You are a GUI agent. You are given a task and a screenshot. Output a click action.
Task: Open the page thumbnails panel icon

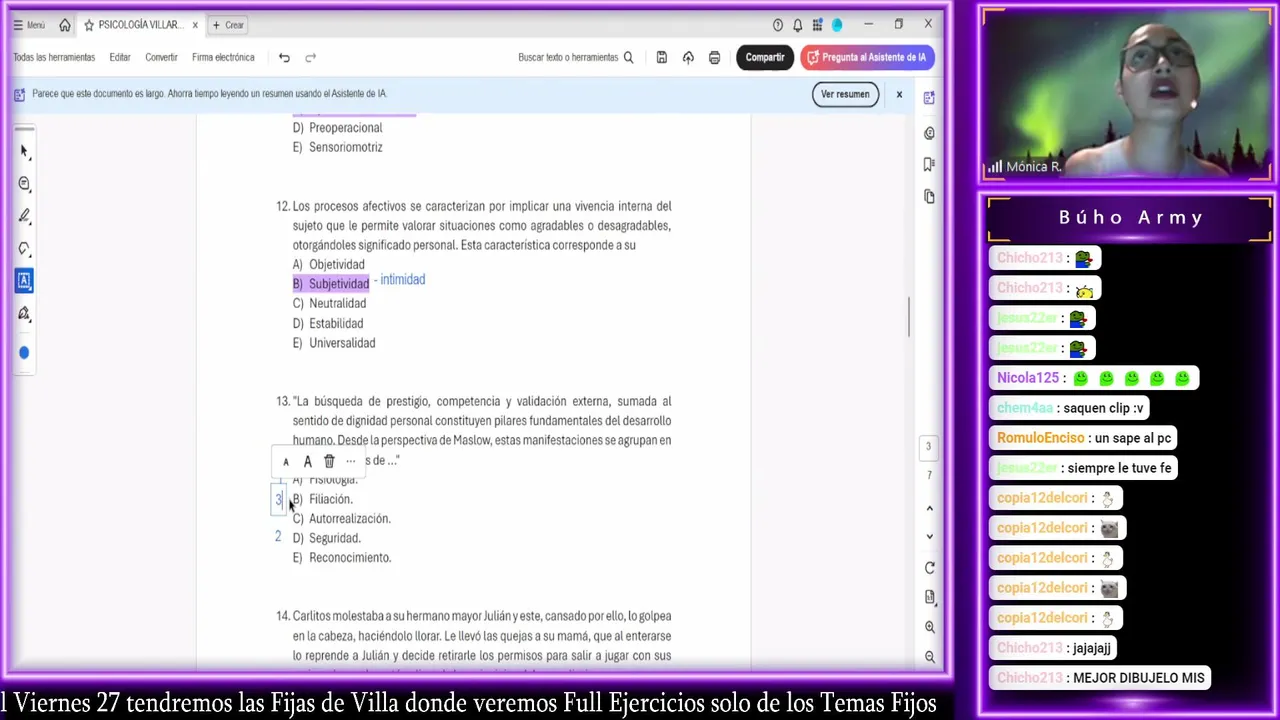coord(929,196)
